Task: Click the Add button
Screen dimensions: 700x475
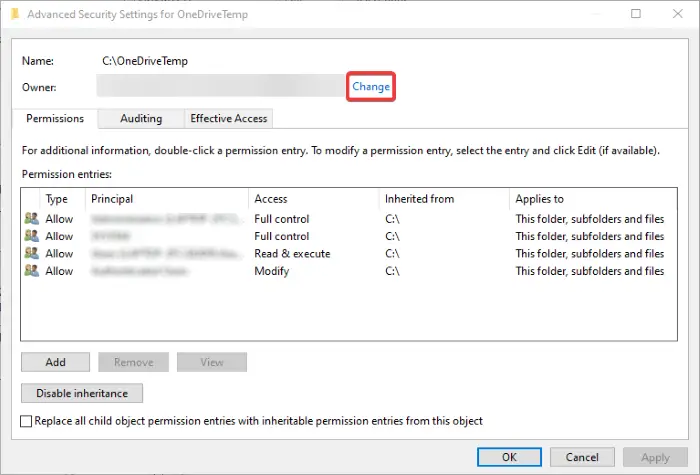Action: tap(55, 362)
